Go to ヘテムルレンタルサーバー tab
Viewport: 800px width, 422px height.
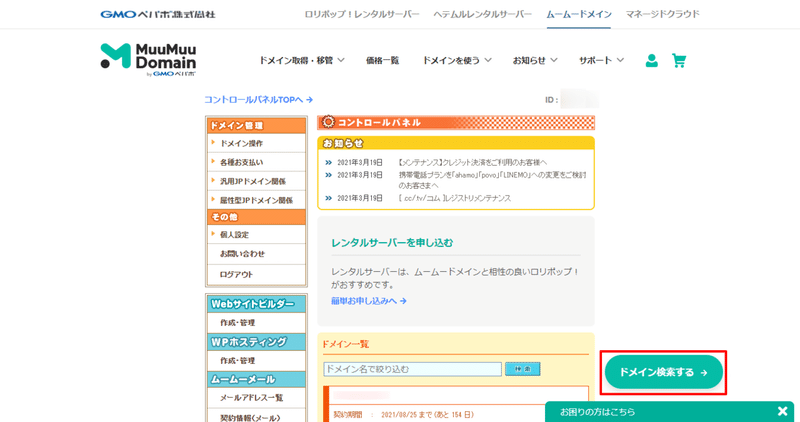483,14
